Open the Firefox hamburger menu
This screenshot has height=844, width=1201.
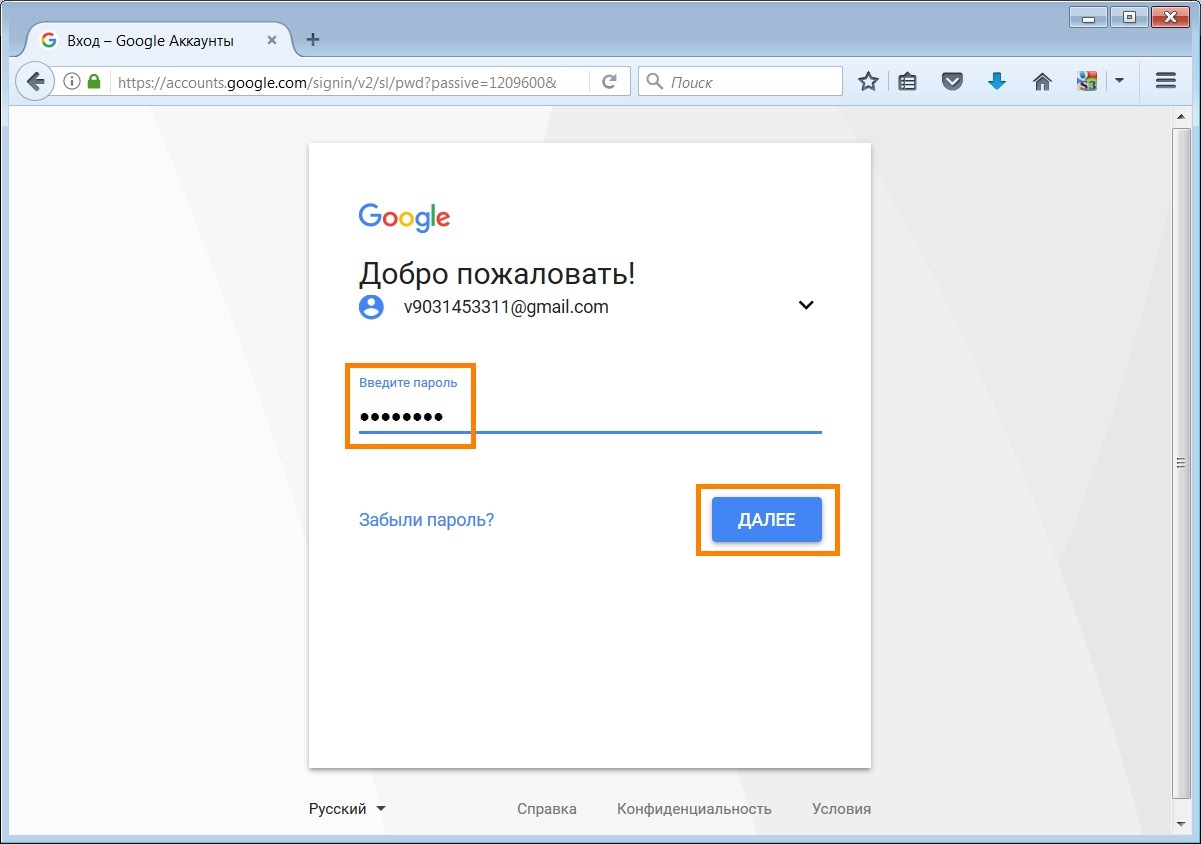pos(1165,81)
